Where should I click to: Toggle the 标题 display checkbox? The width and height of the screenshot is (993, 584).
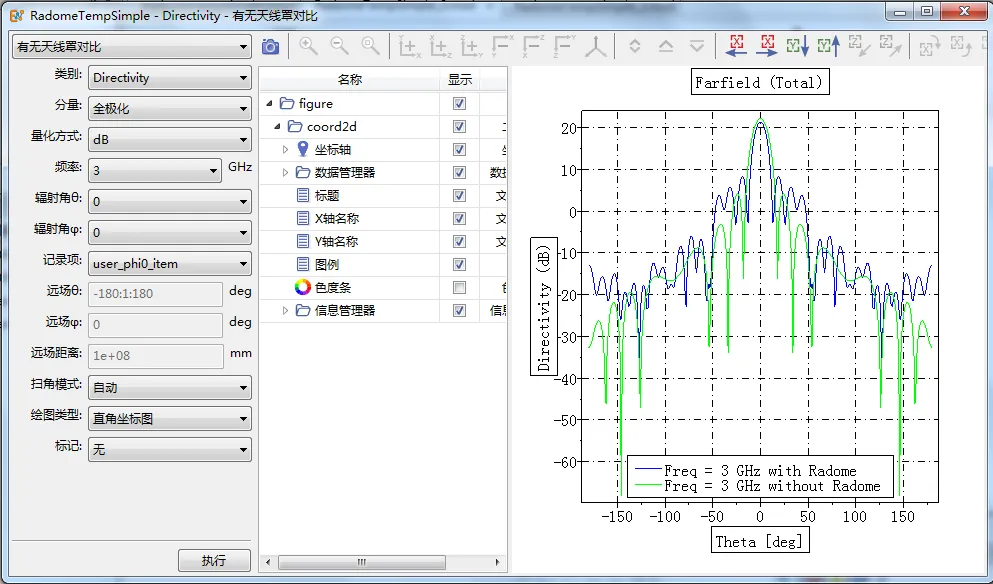pos(459,196)
